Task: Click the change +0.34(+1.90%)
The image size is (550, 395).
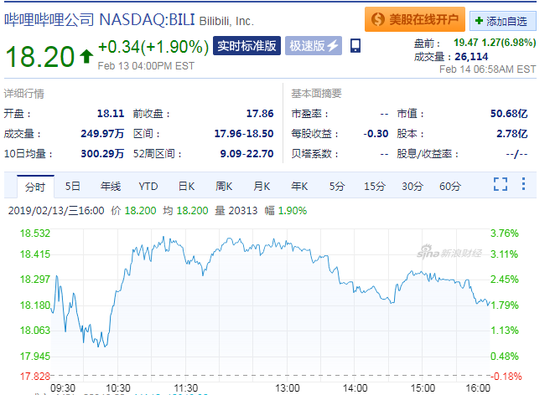Action: (x=154, y=47)
